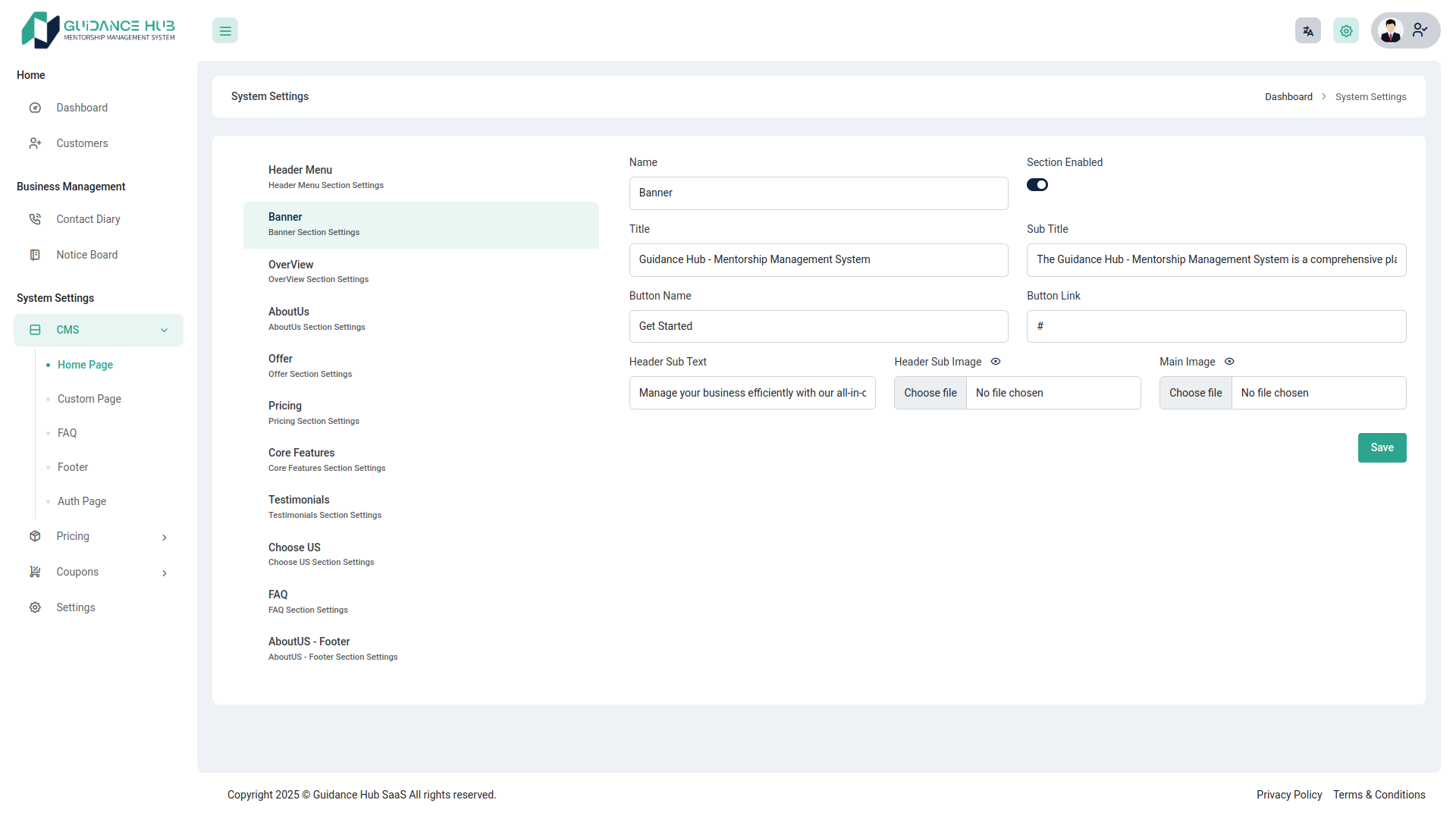Click the Dashboard breadcrumb link
This screenshot has width=1456, height=819.
click(x=1288, y=96)
